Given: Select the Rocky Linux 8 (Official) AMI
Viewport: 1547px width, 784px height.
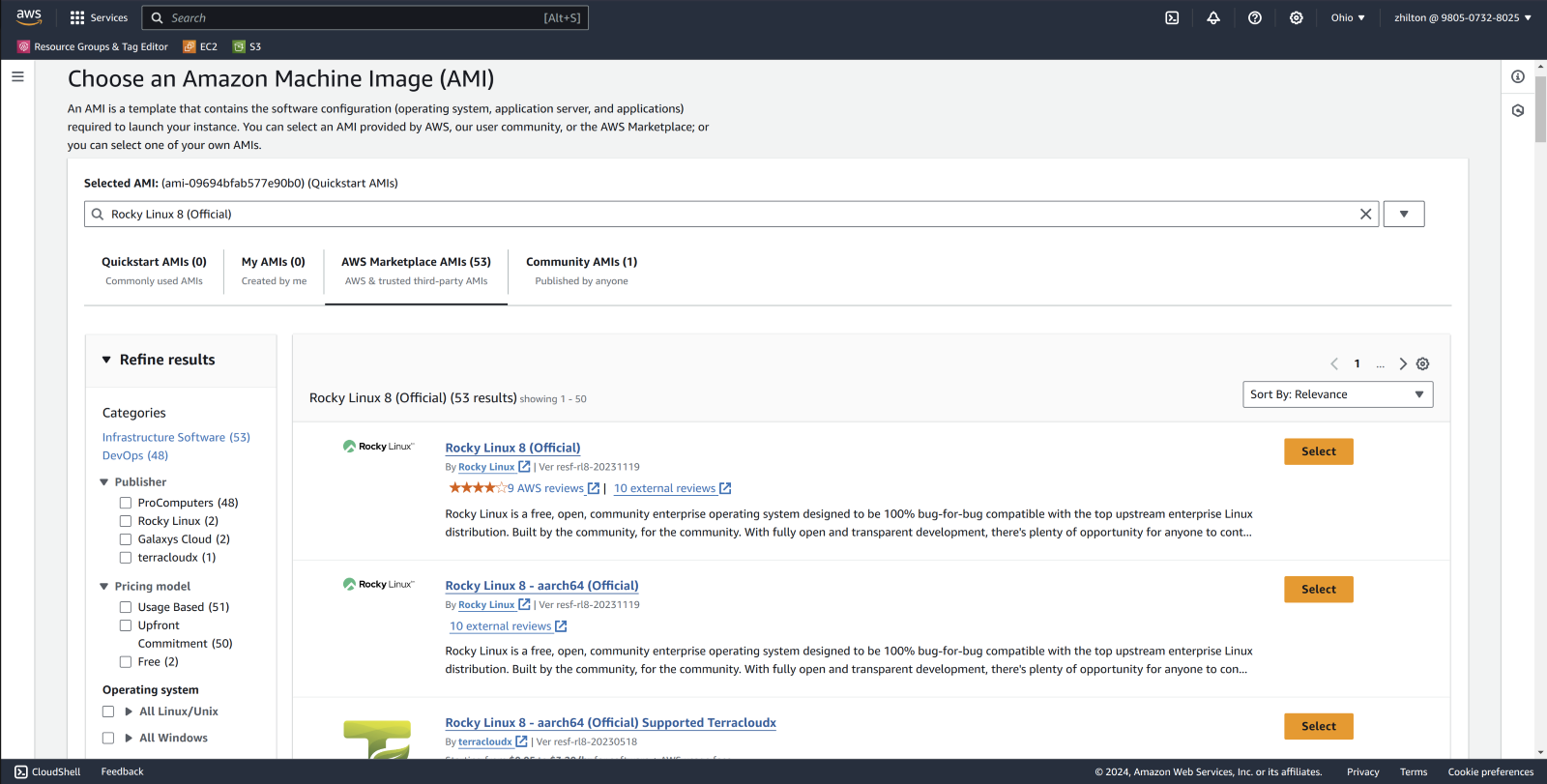Looking at the screenshot, I should point(1318,451).
